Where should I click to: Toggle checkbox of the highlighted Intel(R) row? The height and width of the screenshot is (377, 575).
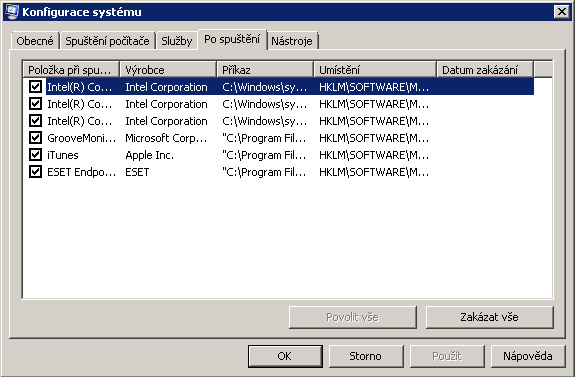coord(35,87)
